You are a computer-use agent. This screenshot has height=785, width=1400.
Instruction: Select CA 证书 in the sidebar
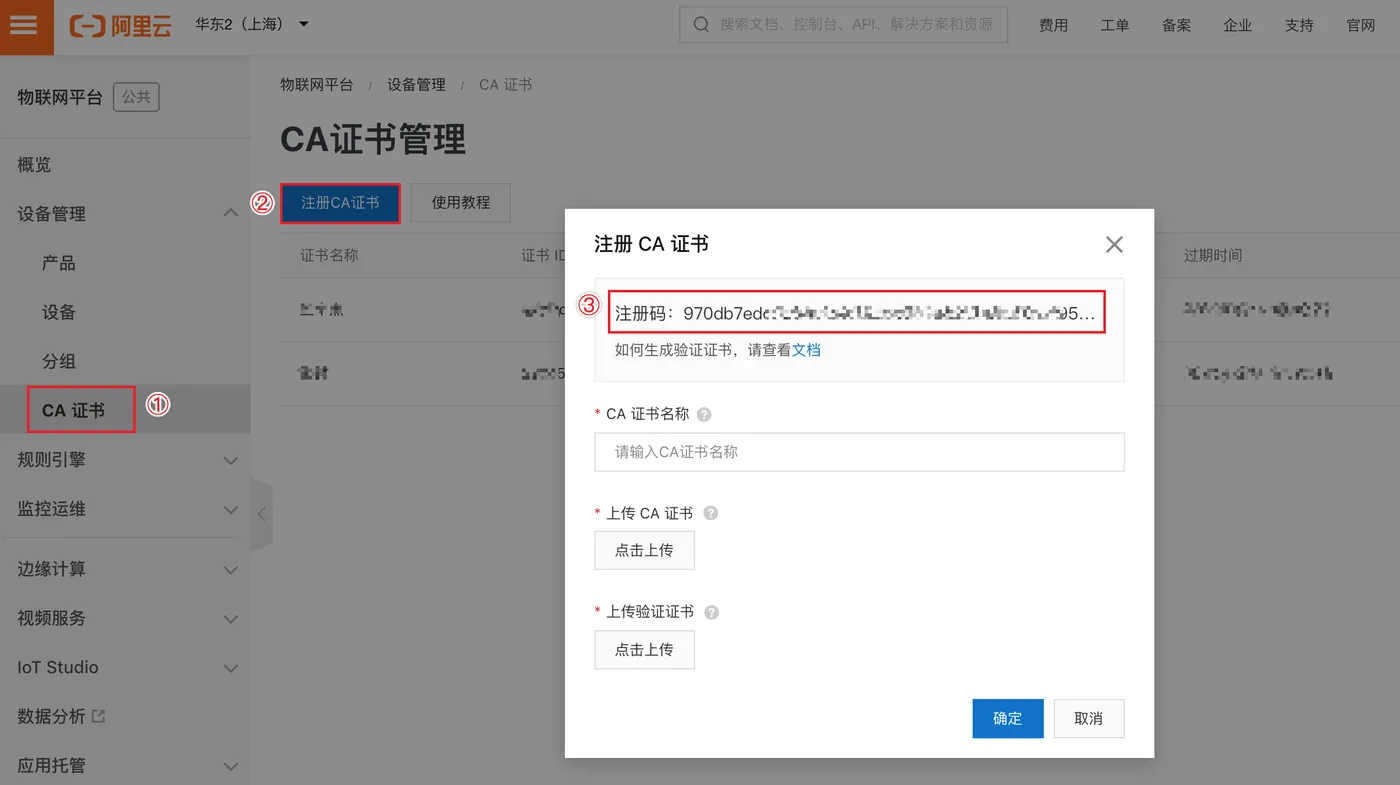pos(125,409)
